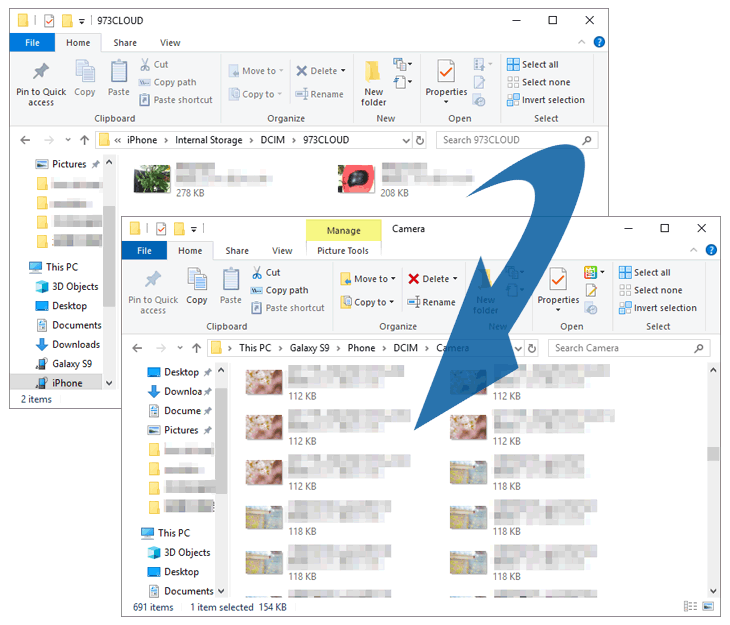Go up one level in Camera window
Viewport: 730px width, 625px height.
196,348
